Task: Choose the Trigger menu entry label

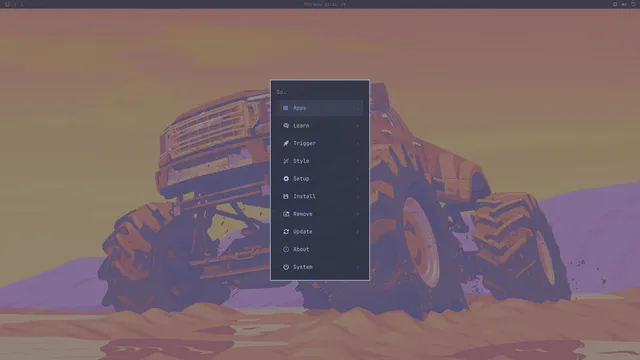Action: pyautogui.click(x=304, y=143)
